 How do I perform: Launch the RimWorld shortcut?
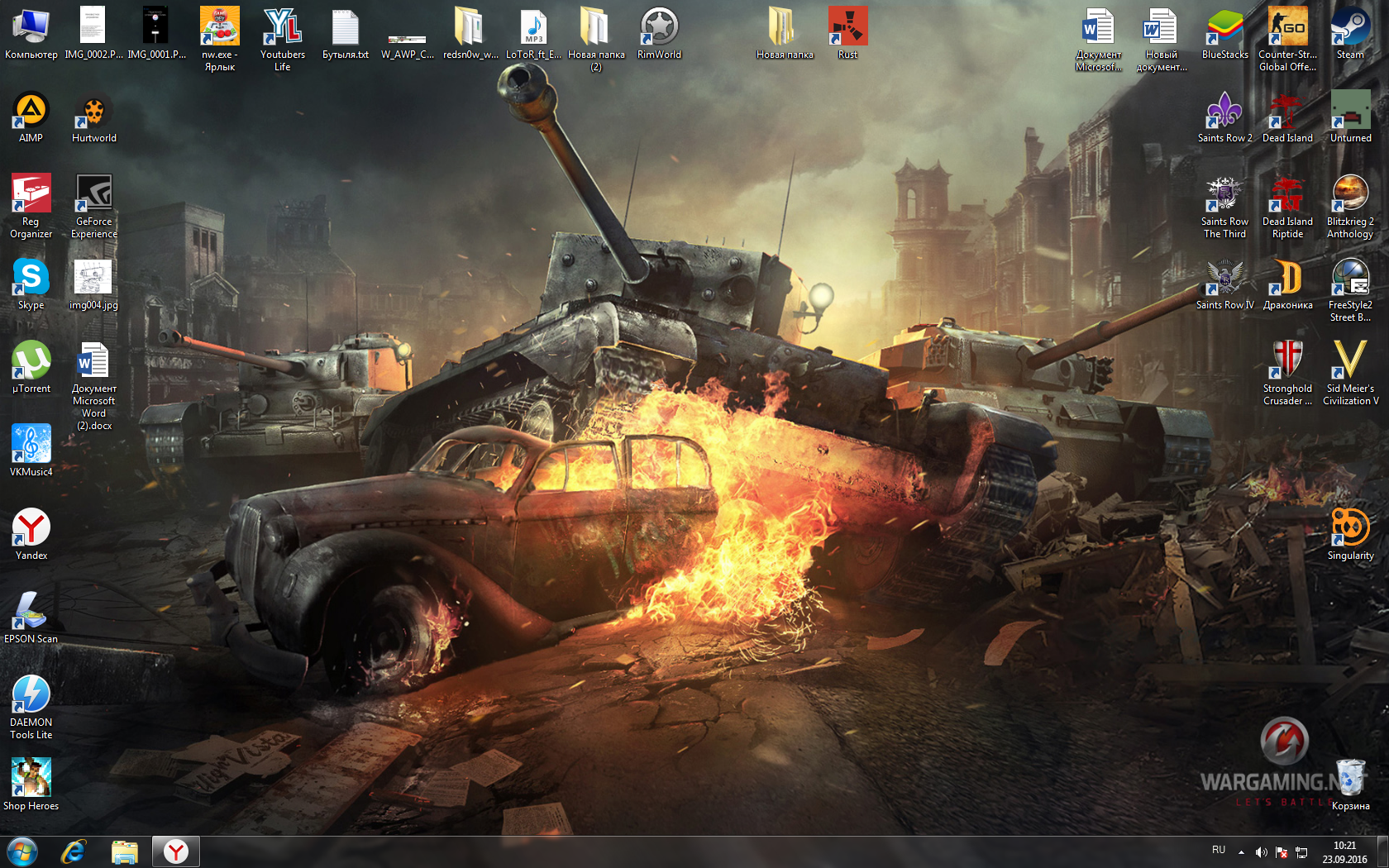click(659, 33)
